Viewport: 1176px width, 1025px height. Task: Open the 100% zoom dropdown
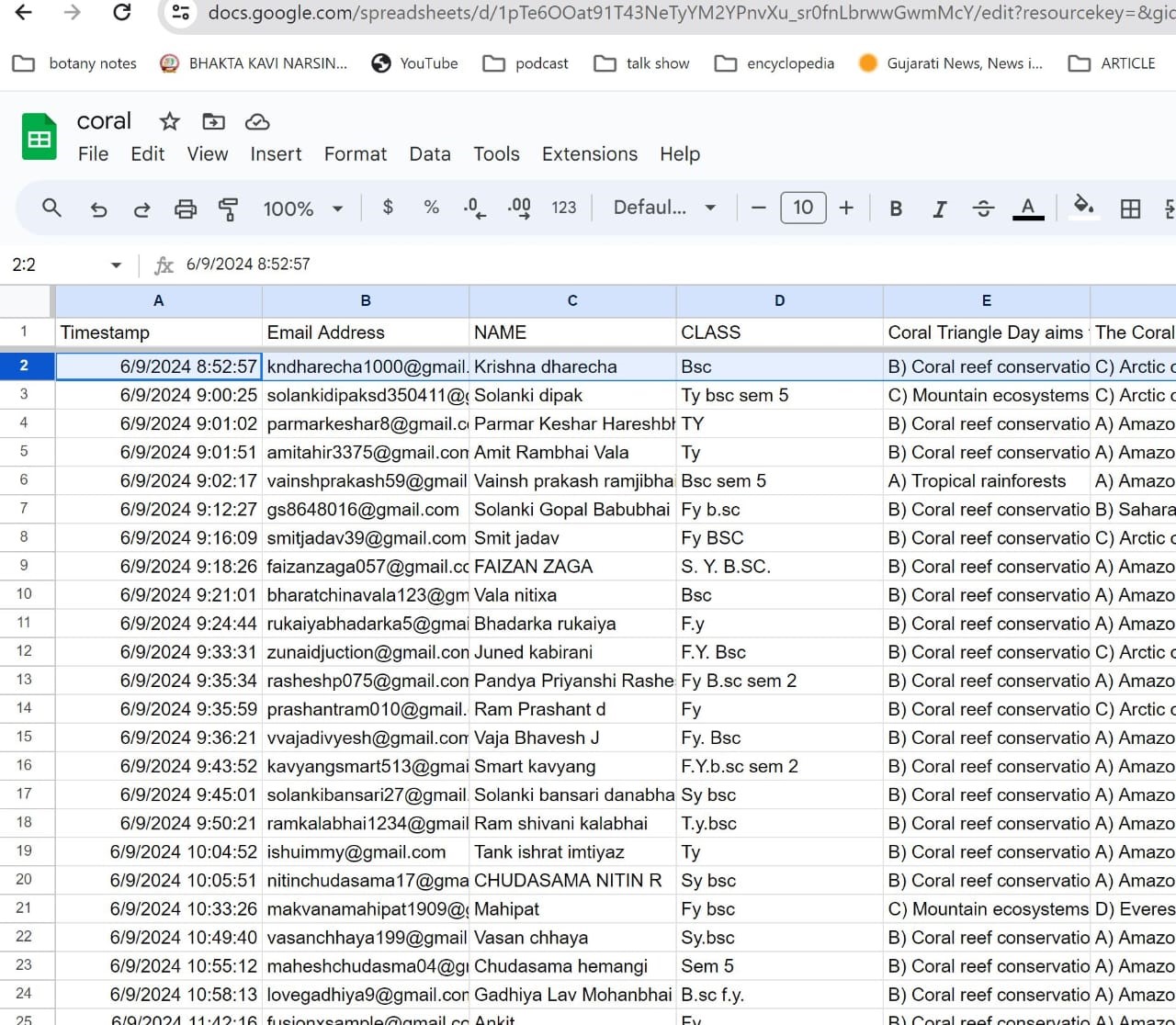(x=303, y=208)
